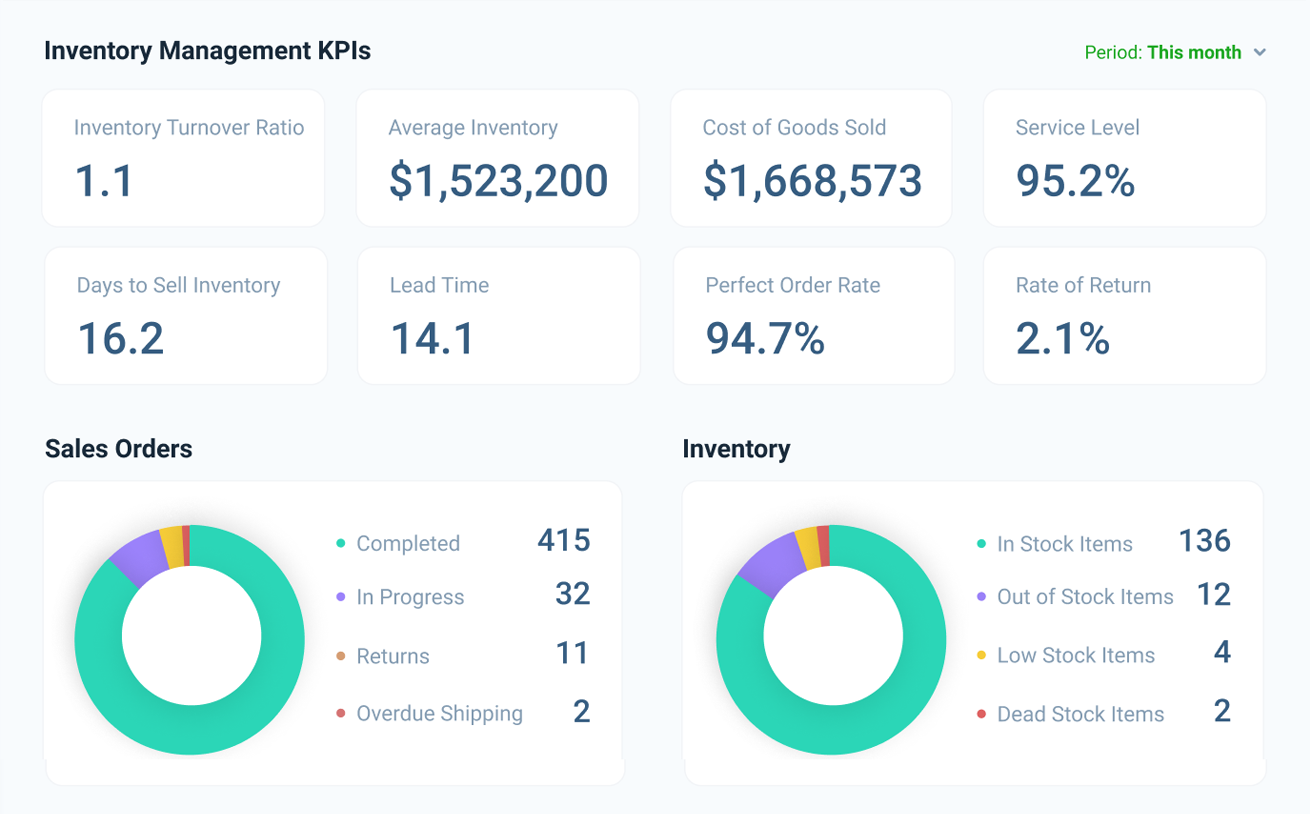Click the purple Out of Stock dot
This screenshot has width=1310, height=814.
tap(981, 597)
